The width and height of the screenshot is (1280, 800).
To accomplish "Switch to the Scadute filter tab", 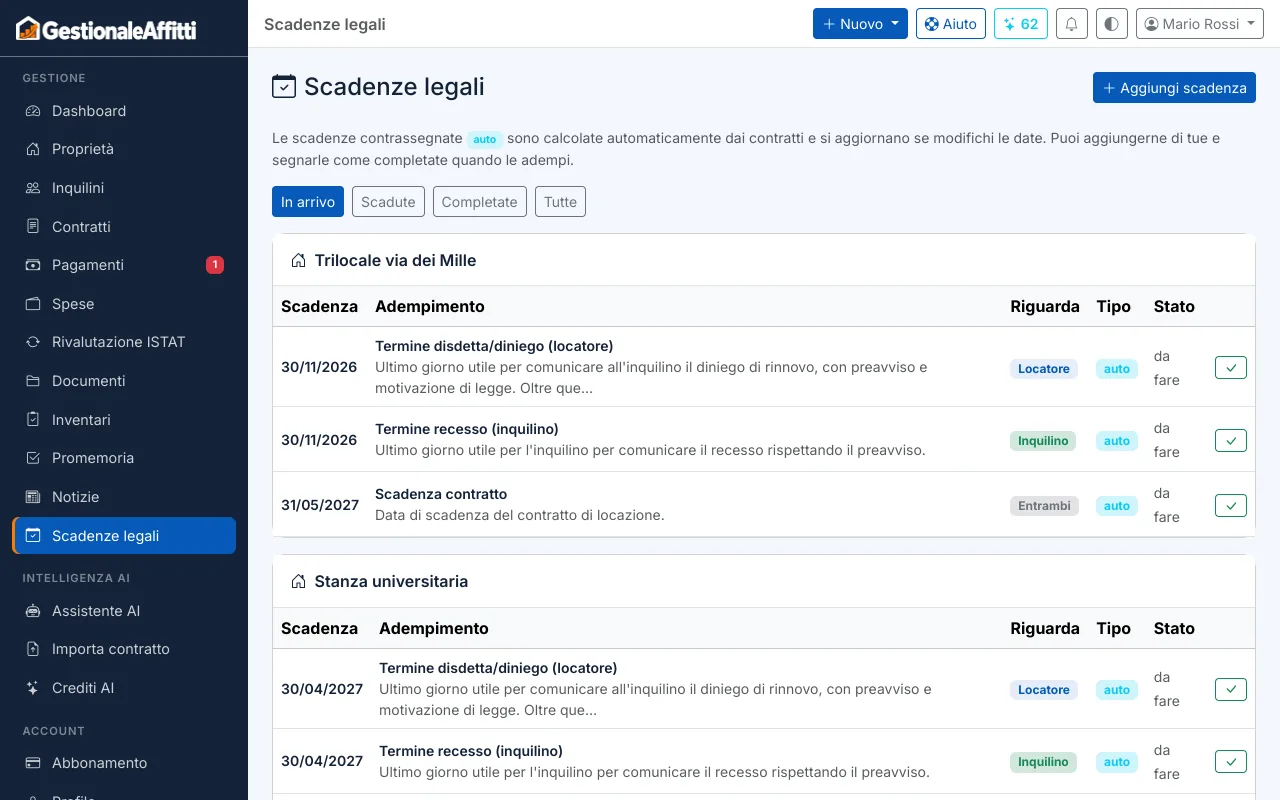I will coord(388,202).
